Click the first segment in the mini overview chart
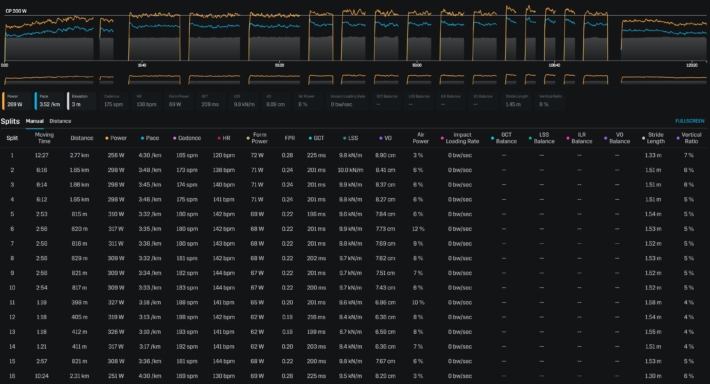This screenshot has height=384, width=710. click(49, 80)
